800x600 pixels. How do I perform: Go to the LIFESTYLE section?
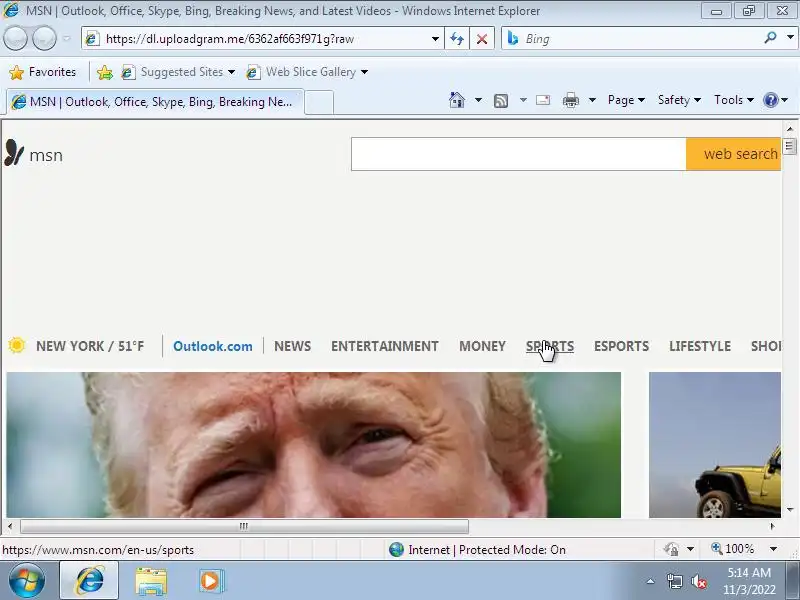[x=700, y=346]
